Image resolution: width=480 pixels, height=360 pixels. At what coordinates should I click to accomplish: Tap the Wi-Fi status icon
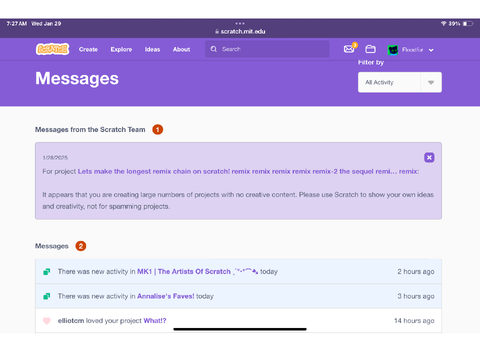[444, 24]
